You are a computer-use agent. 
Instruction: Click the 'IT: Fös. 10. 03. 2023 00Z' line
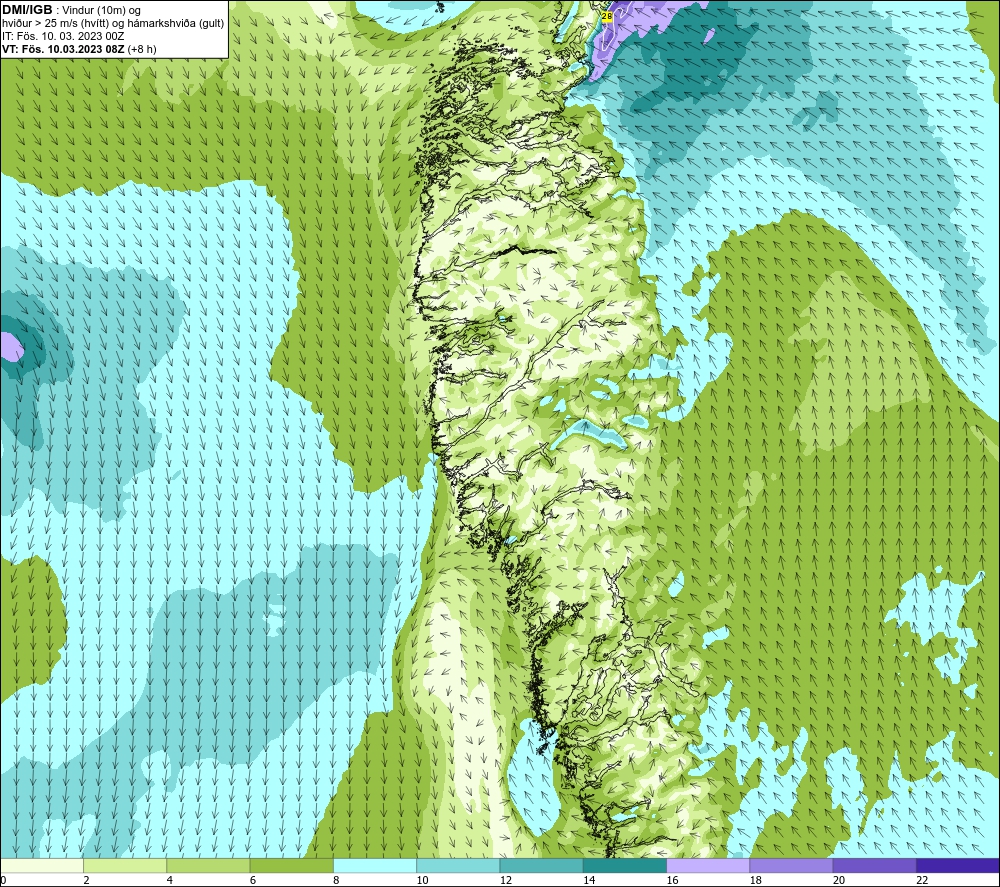[63, 36]
